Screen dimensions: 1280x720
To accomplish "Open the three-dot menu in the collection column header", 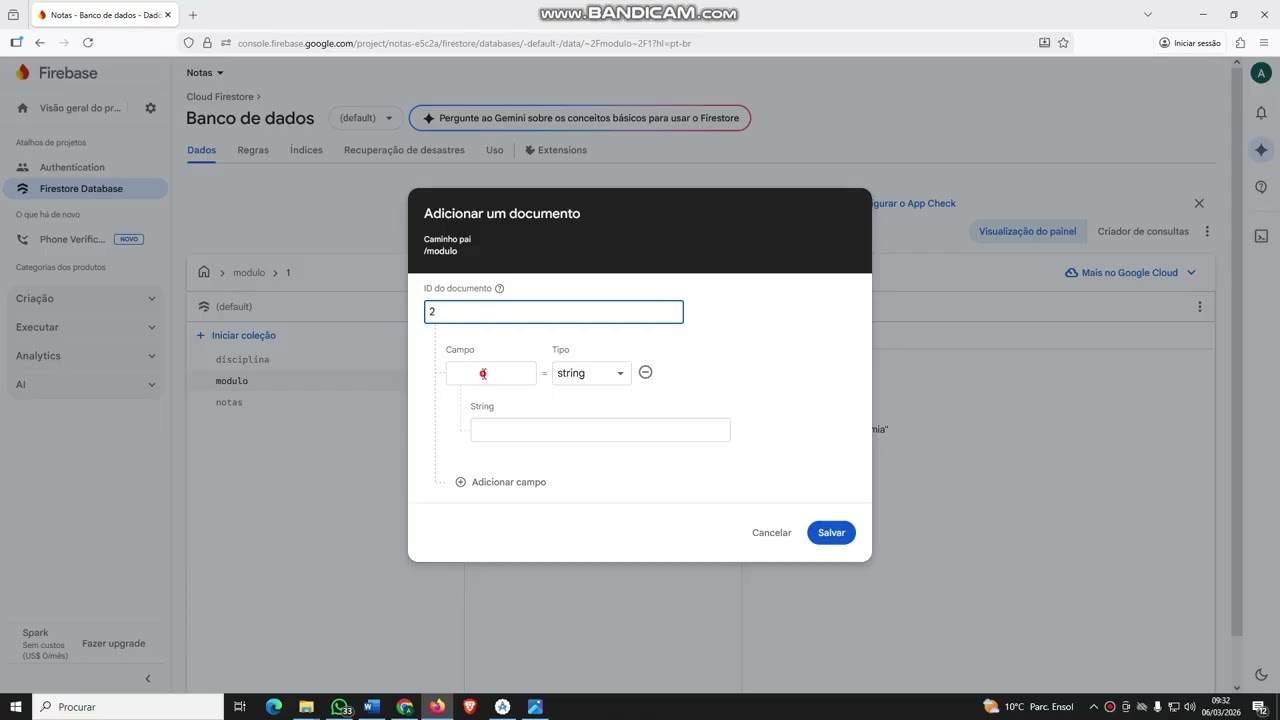I will [1200, 307].
